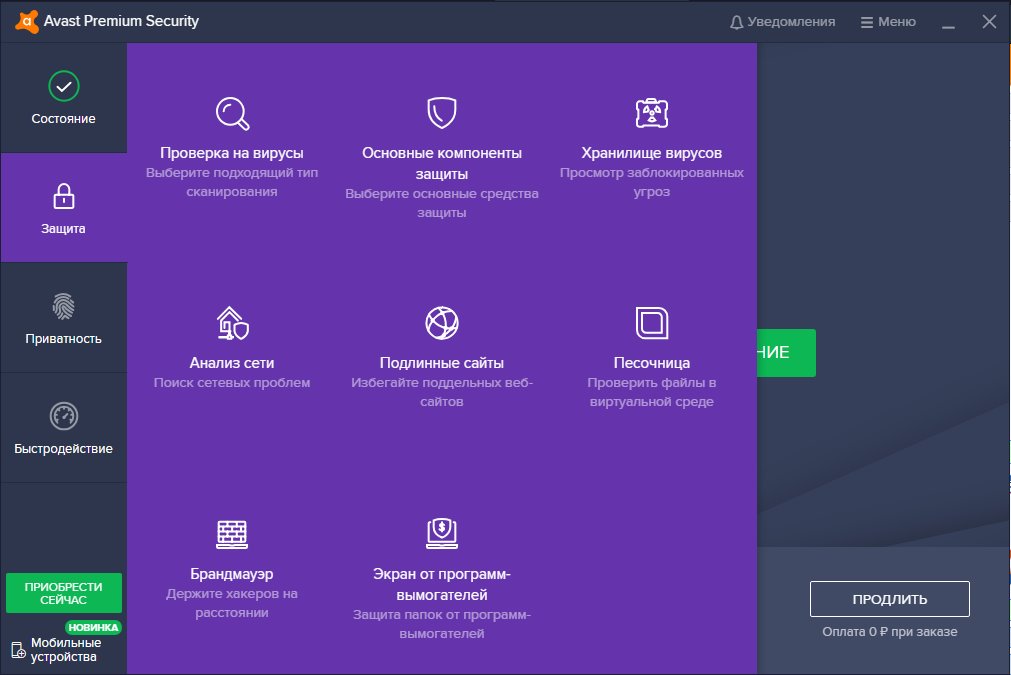Open the Быстродействие gauge icon

pyautogui.click(x=64, y=416)
